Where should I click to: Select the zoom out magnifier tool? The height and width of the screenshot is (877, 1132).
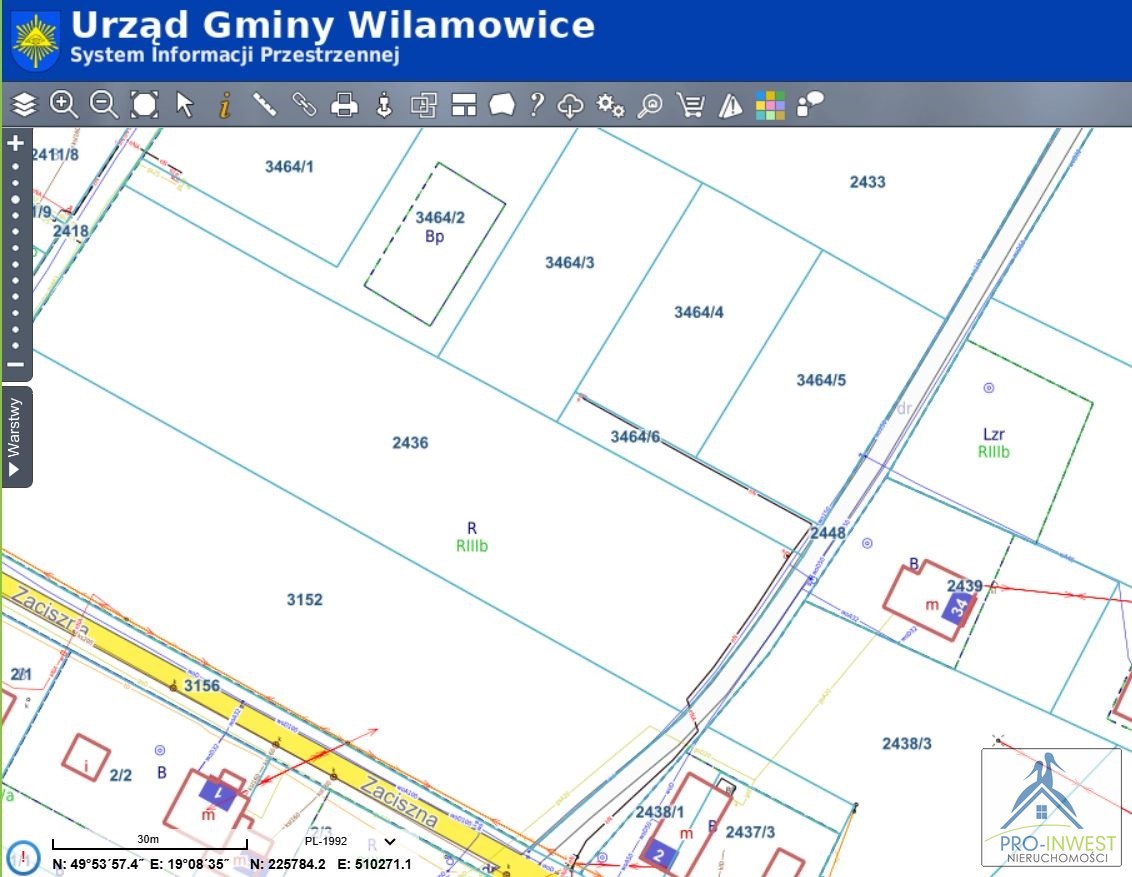(x=104, y=104)
